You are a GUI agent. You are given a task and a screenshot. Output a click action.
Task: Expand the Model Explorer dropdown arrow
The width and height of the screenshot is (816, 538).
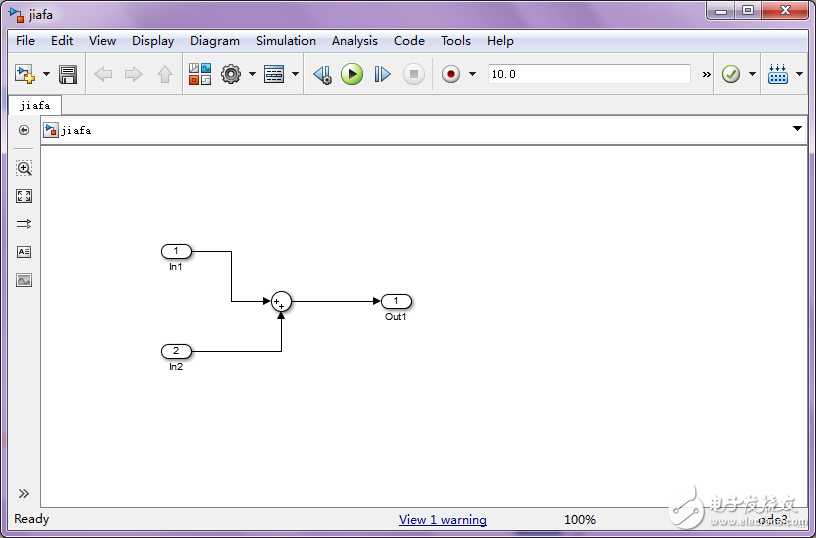point(295,74)
